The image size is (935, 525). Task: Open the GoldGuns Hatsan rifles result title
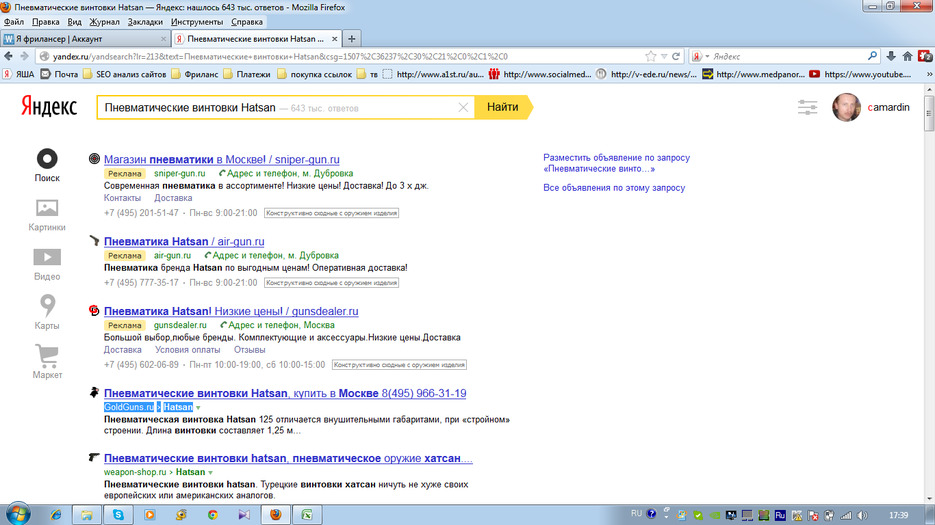(285, 393)
